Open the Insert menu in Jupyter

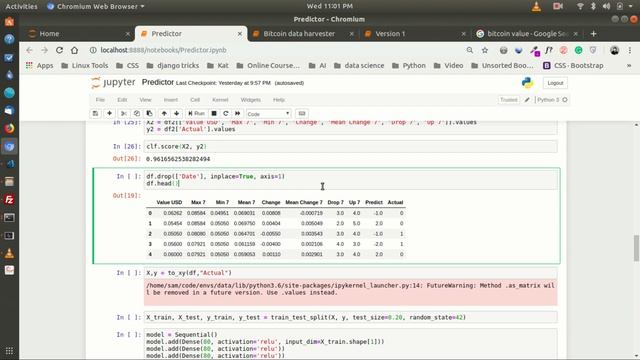[171, 100]
